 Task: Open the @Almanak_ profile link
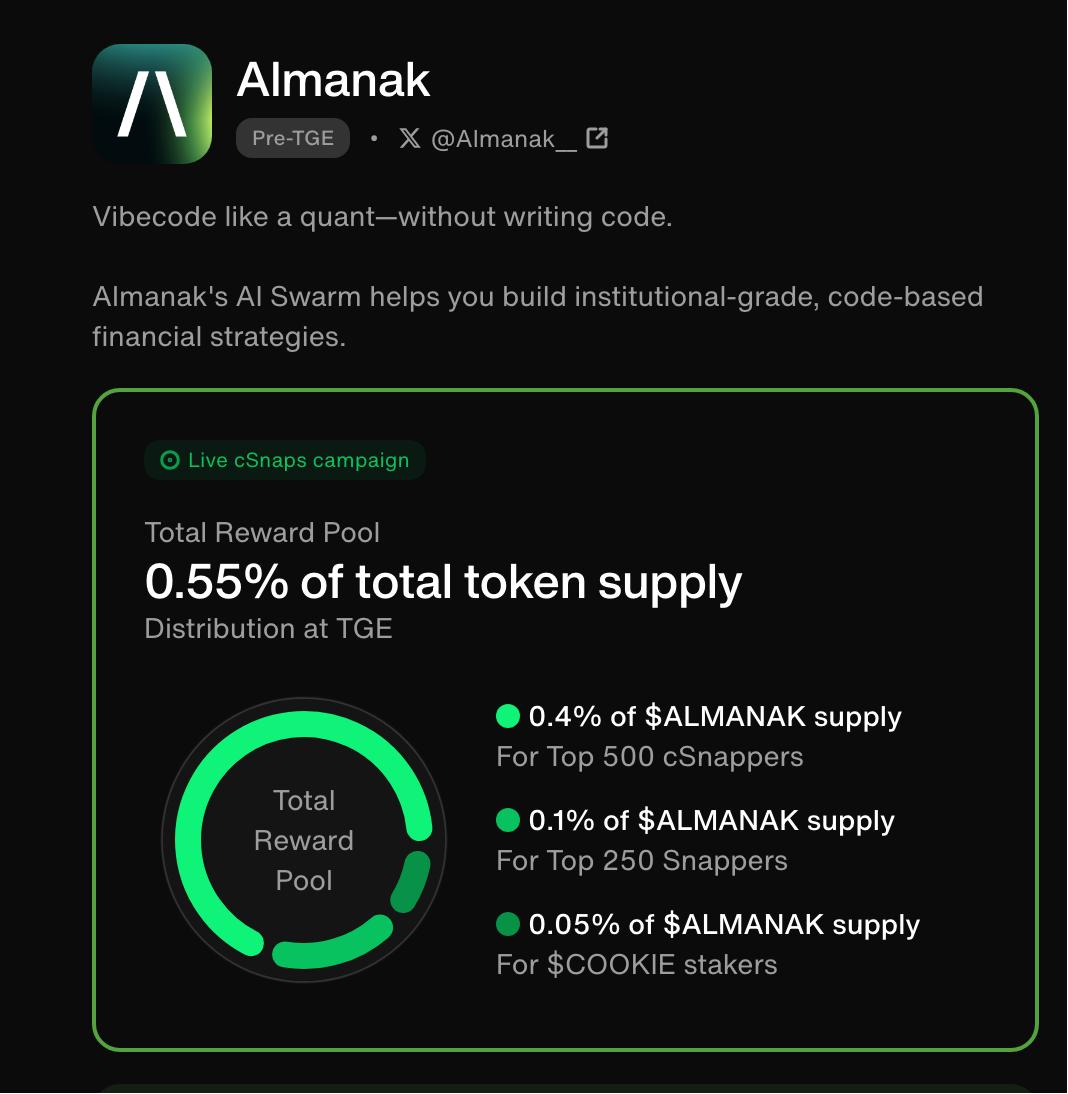(504, 140)
